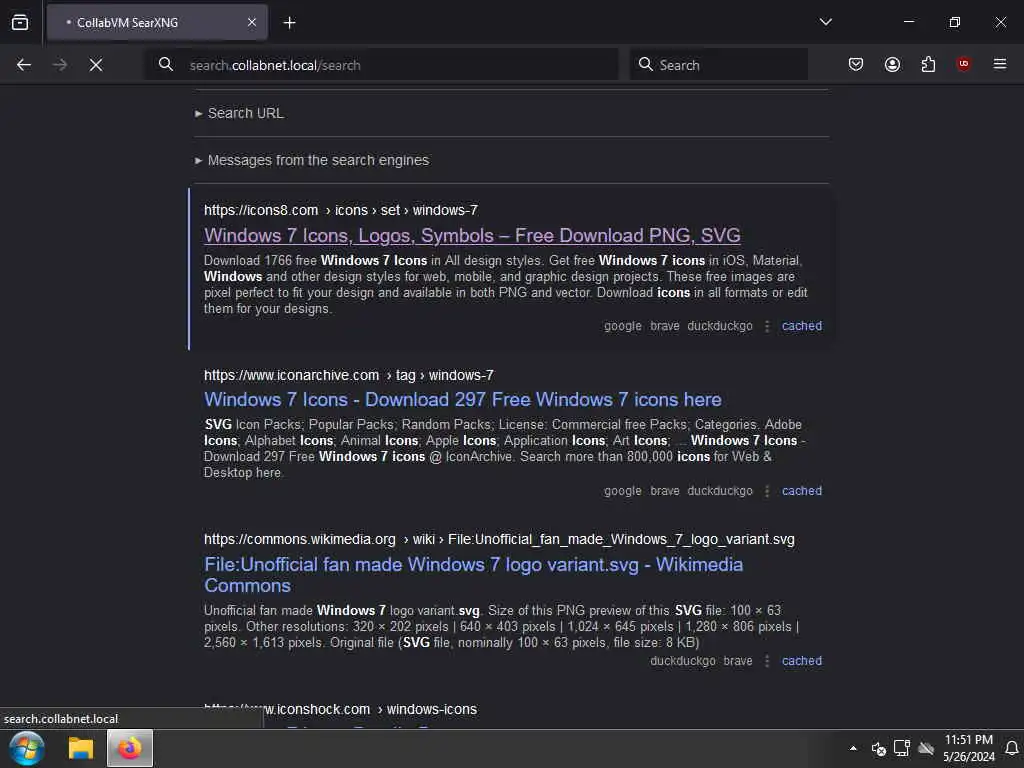Open cached version of Wikimedia result

point(802,661)
